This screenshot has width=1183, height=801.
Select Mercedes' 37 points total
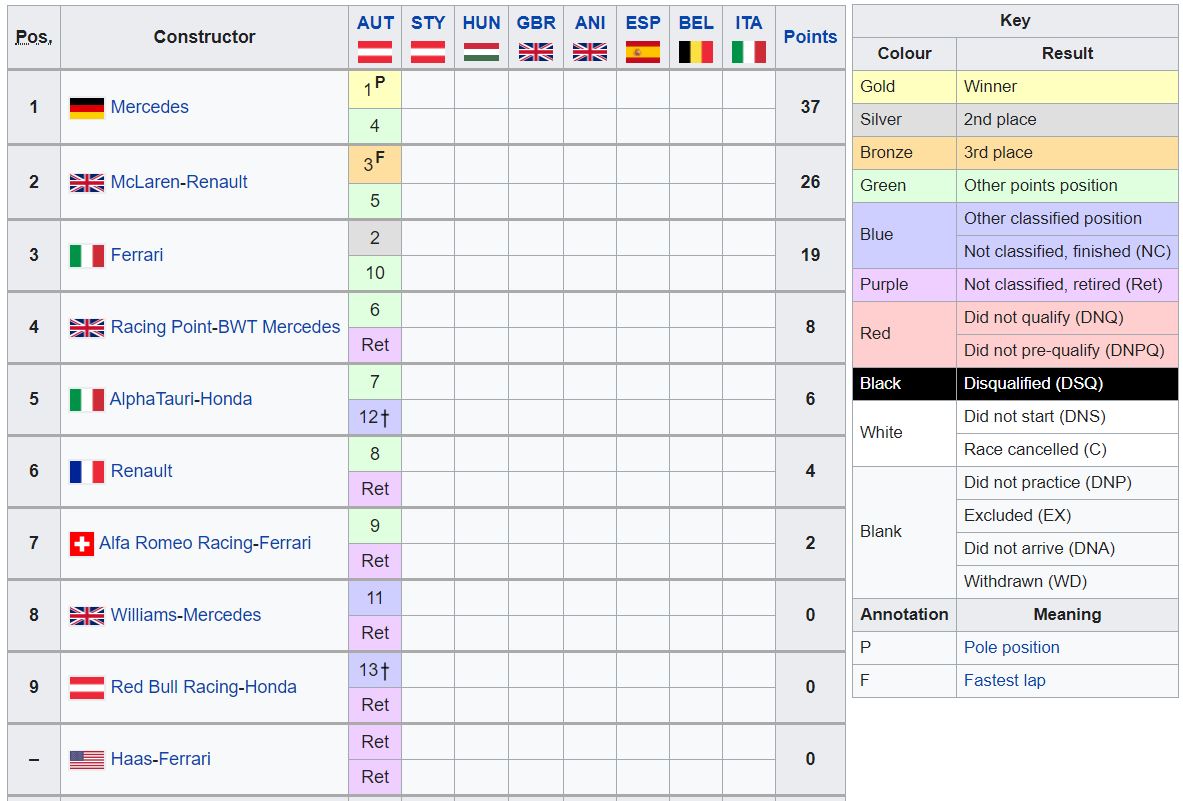pos(810,107)
